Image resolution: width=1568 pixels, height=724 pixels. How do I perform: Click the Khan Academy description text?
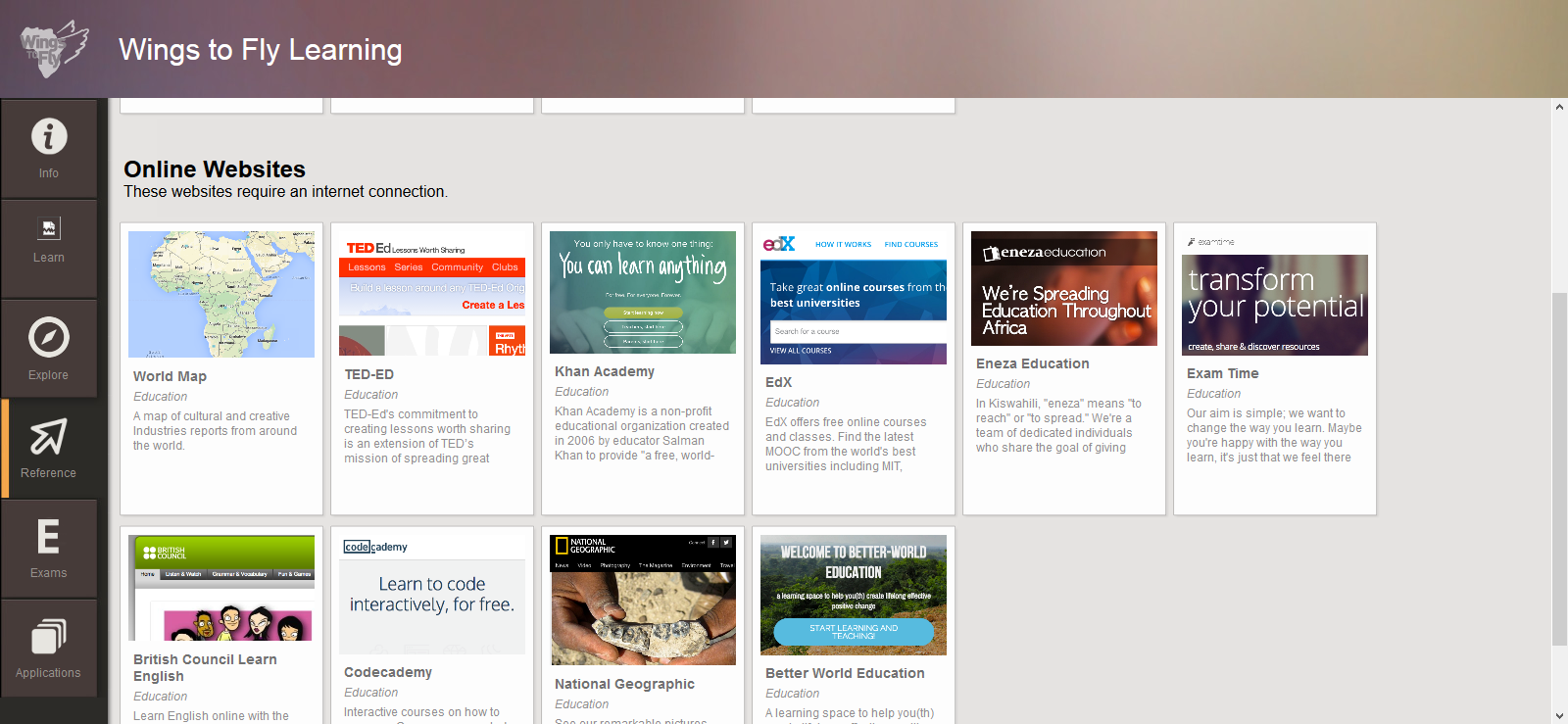642,433
